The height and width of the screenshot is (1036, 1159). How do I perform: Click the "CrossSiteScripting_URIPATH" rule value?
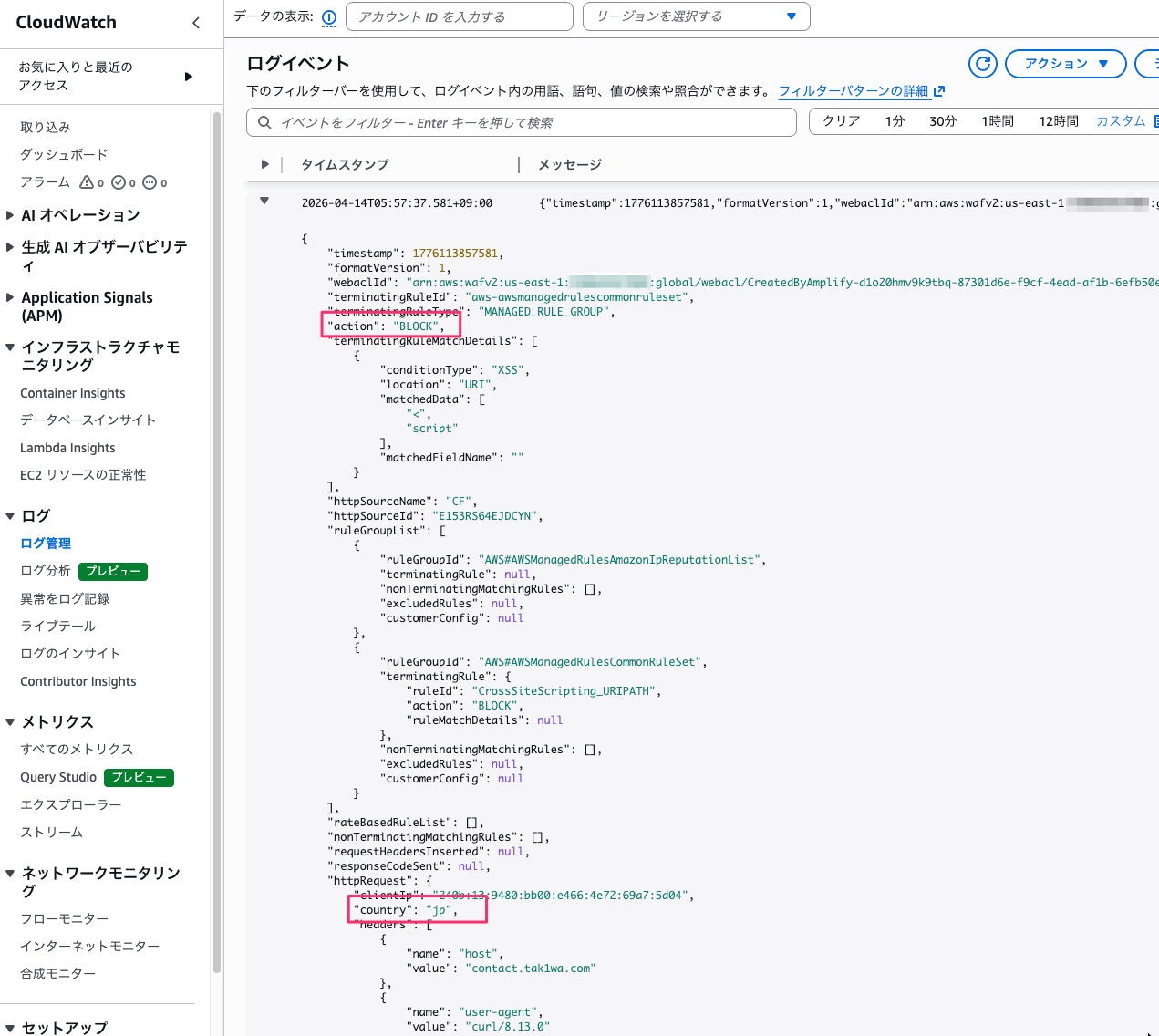point(564,691)
